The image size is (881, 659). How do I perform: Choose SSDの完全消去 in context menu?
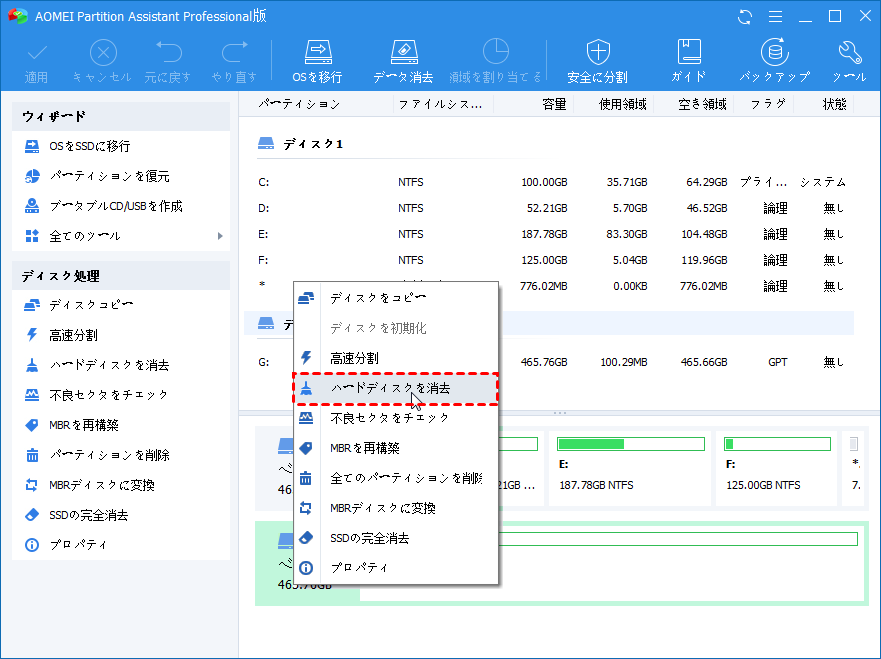(396, 538)
